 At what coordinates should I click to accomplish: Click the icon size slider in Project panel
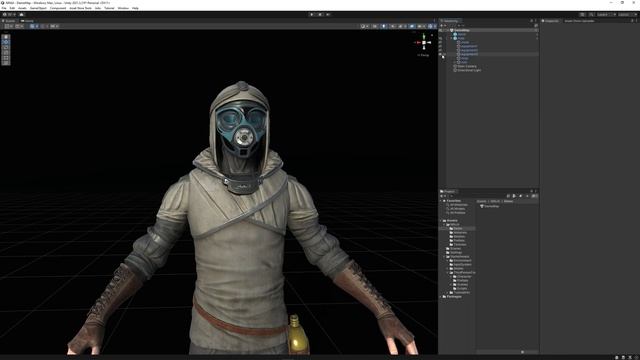point(523,352)
